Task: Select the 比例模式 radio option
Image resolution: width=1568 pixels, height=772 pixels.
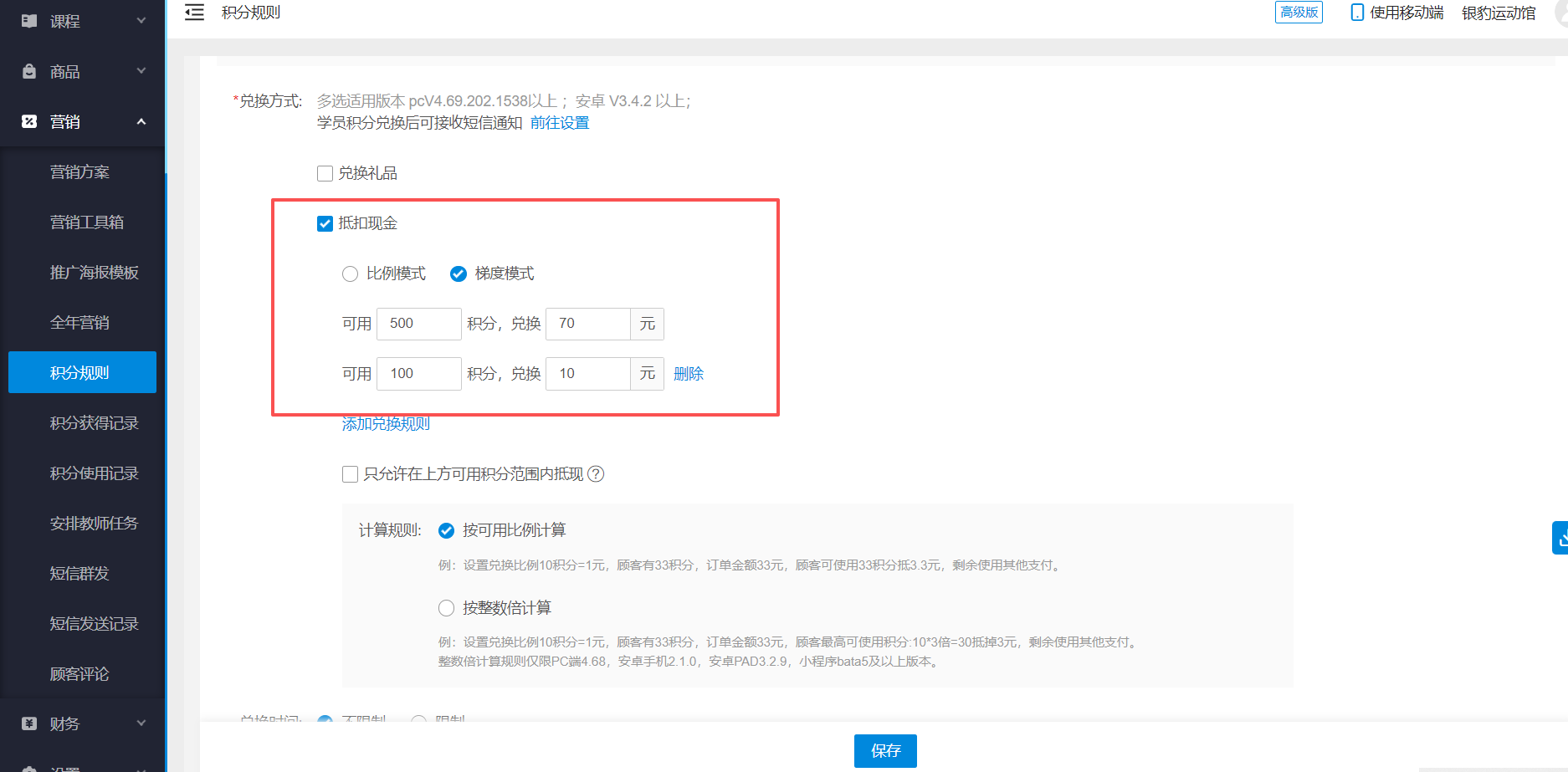Action: 350,274
